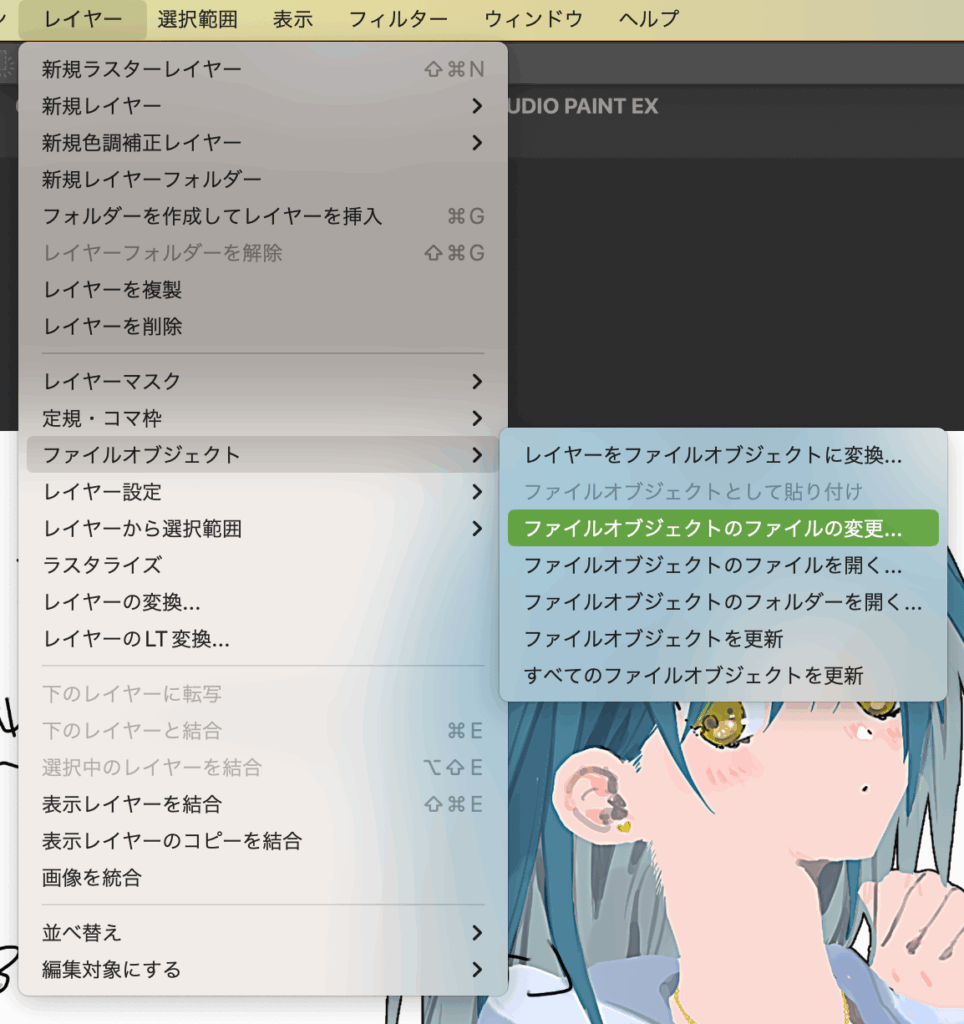Expand the レイヤーマスク submenu
The width and height of the screenshot is (964, 1024).
263,381
